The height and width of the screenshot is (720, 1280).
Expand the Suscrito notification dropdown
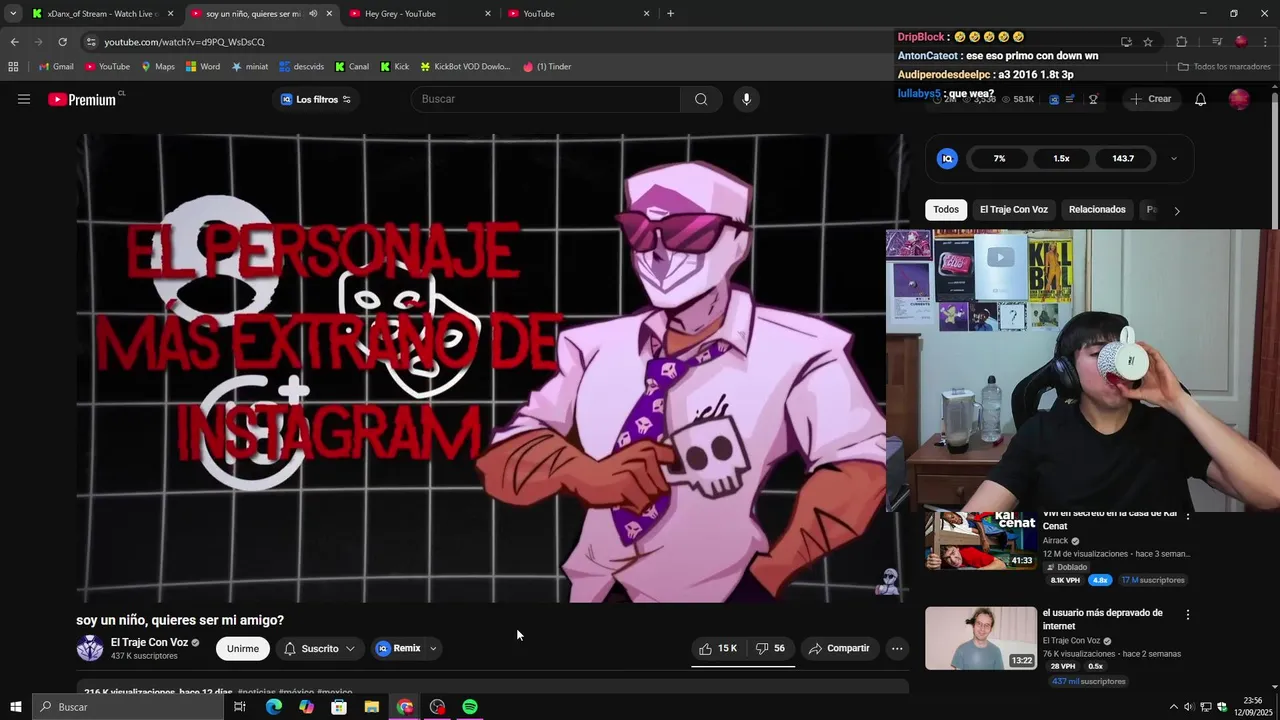[x=350, y=648]
